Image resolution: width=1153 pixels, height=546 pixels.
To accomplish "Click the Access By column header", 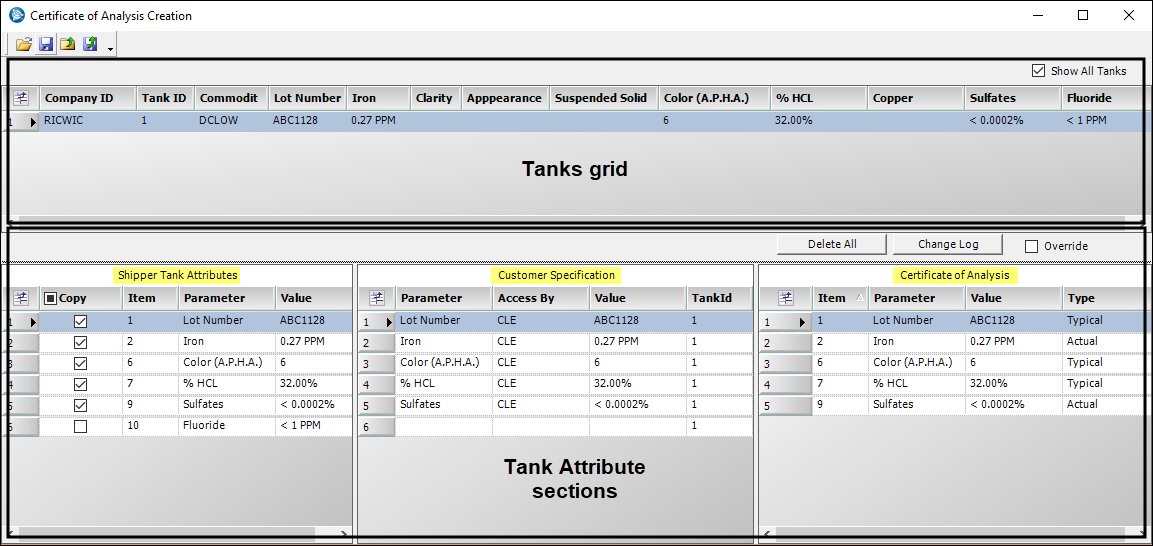I will tap(540, 298).
